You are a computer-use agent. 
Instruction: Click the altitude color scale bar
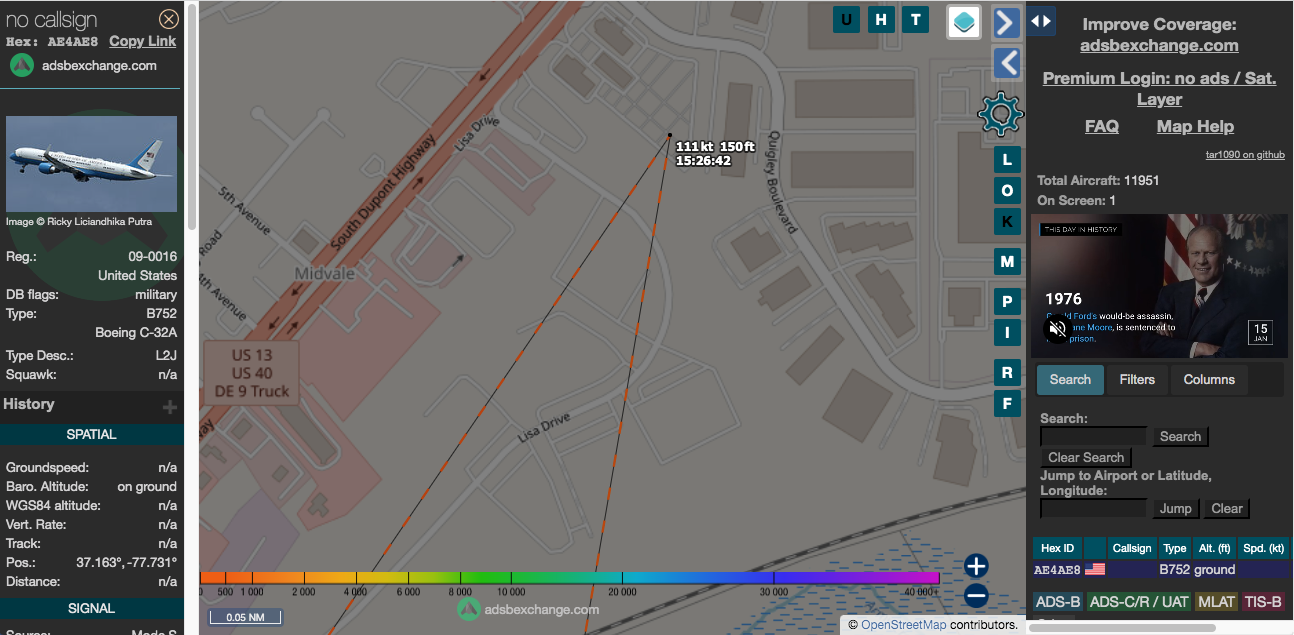click(x=570, y=577)
